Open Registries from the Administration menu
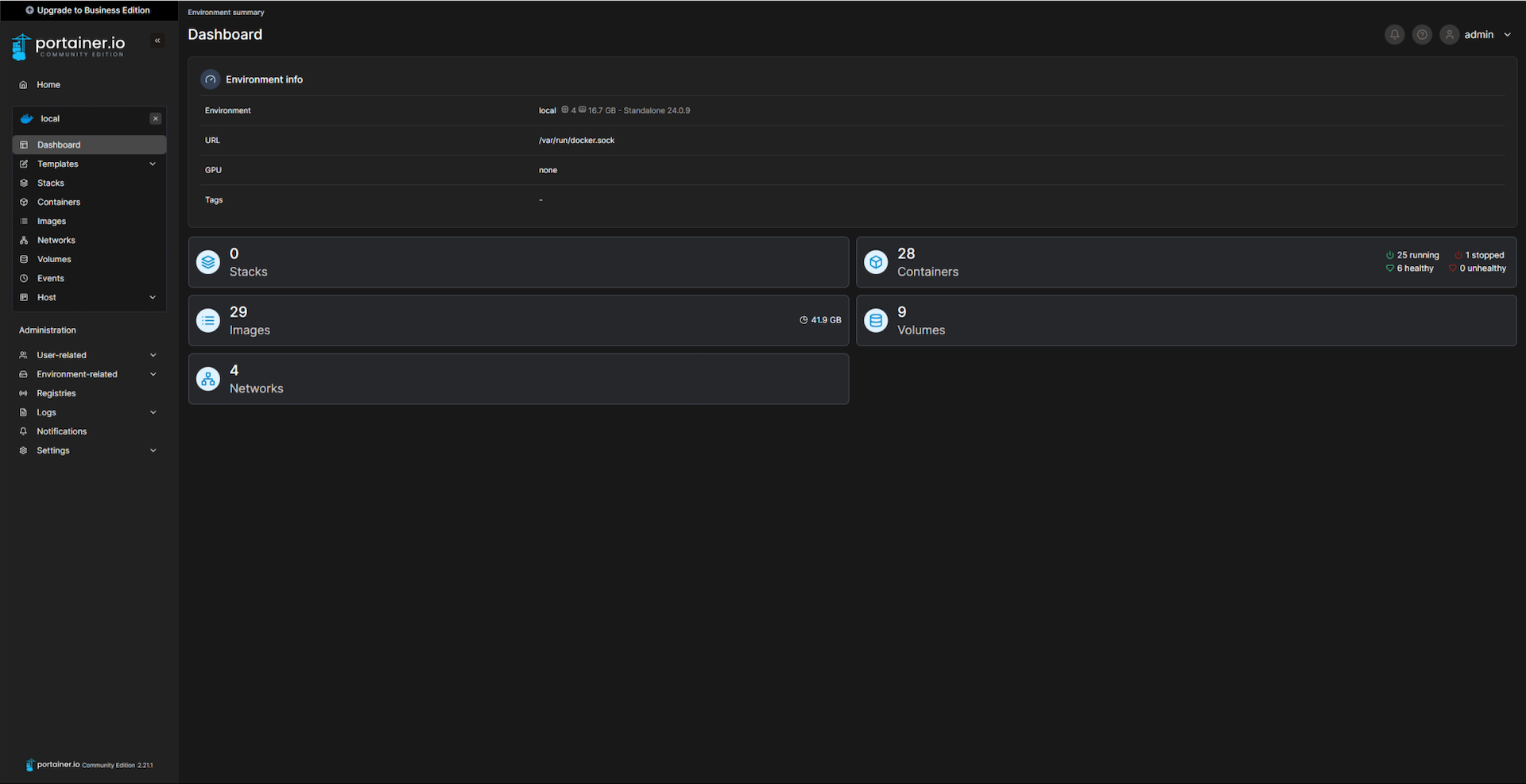This screenshot has height=784, width=1526. (56, 393)
